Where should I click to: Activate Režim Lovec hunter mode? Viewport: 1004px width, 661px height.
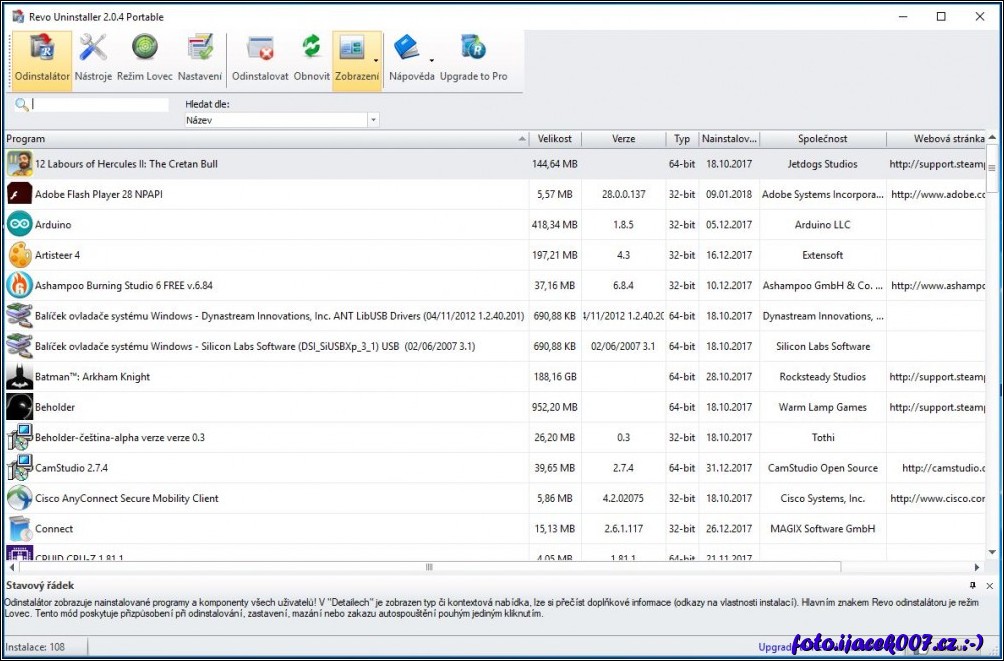point(145,59)
